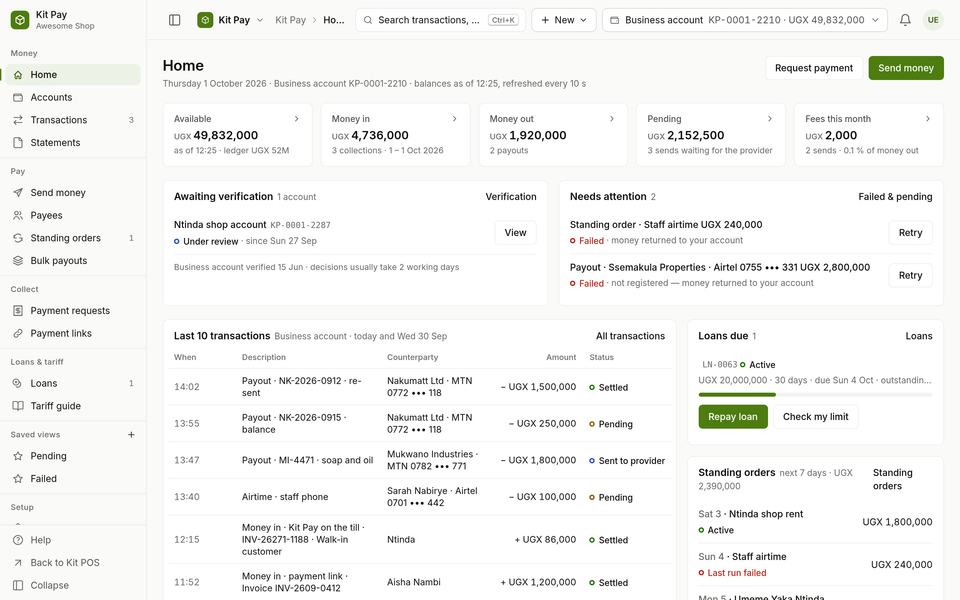Click the Payment requests icon
960x600 pixels.
pos(18,311)
